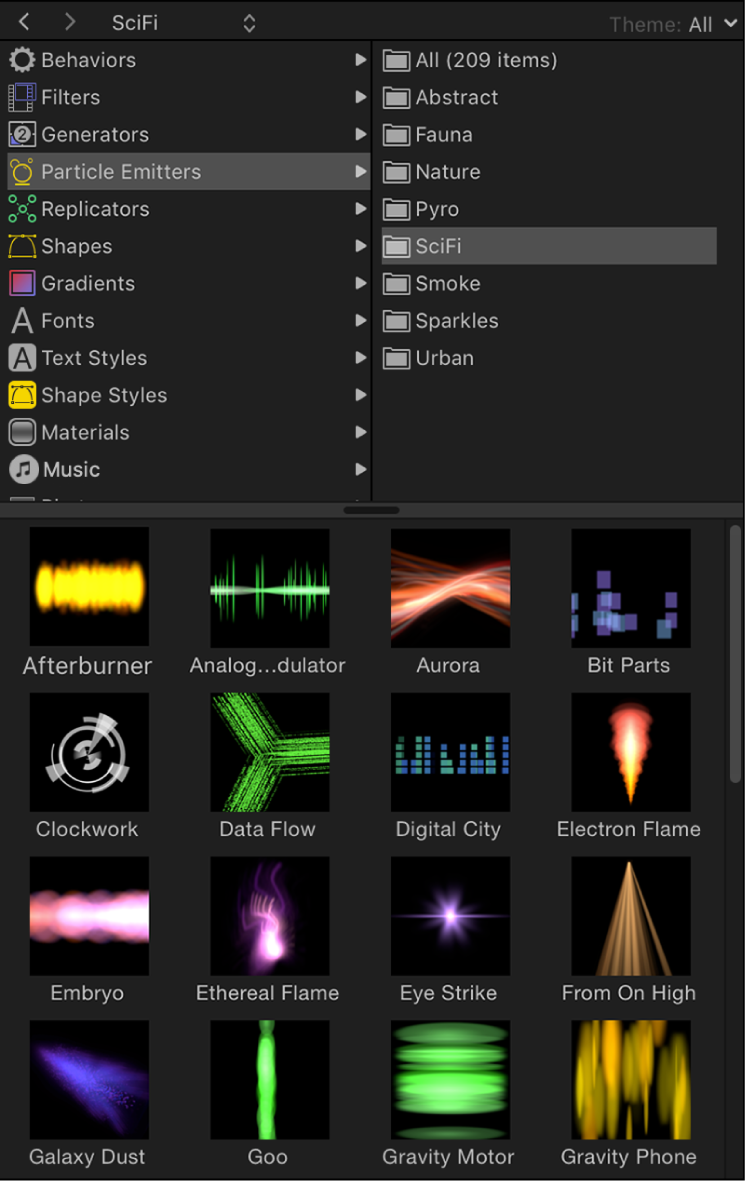Image resolution: width=747 pixels, height=1181 pixels.
Task: Select the Eye Strike emitter thumbnail
Action: click(450, 916)
